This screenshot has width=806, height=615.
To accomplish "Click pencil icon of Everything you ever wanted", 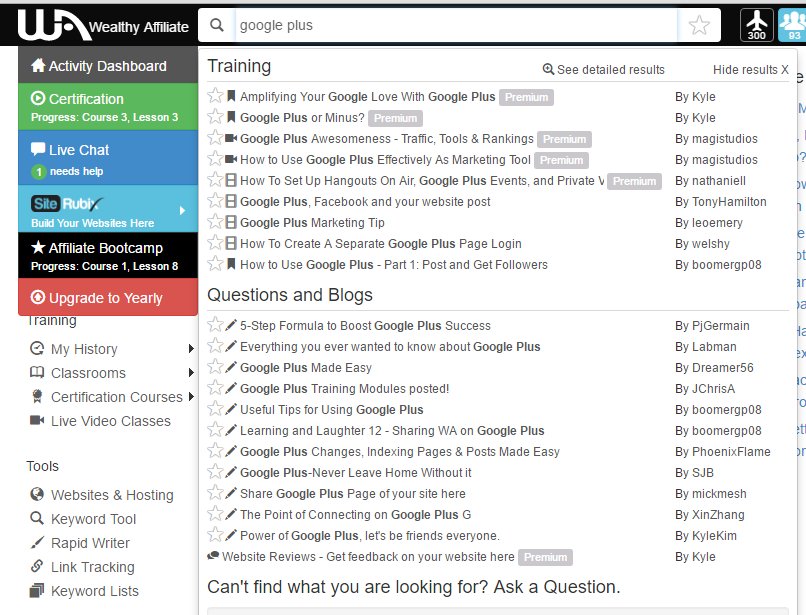I will (x=231, y=346).
